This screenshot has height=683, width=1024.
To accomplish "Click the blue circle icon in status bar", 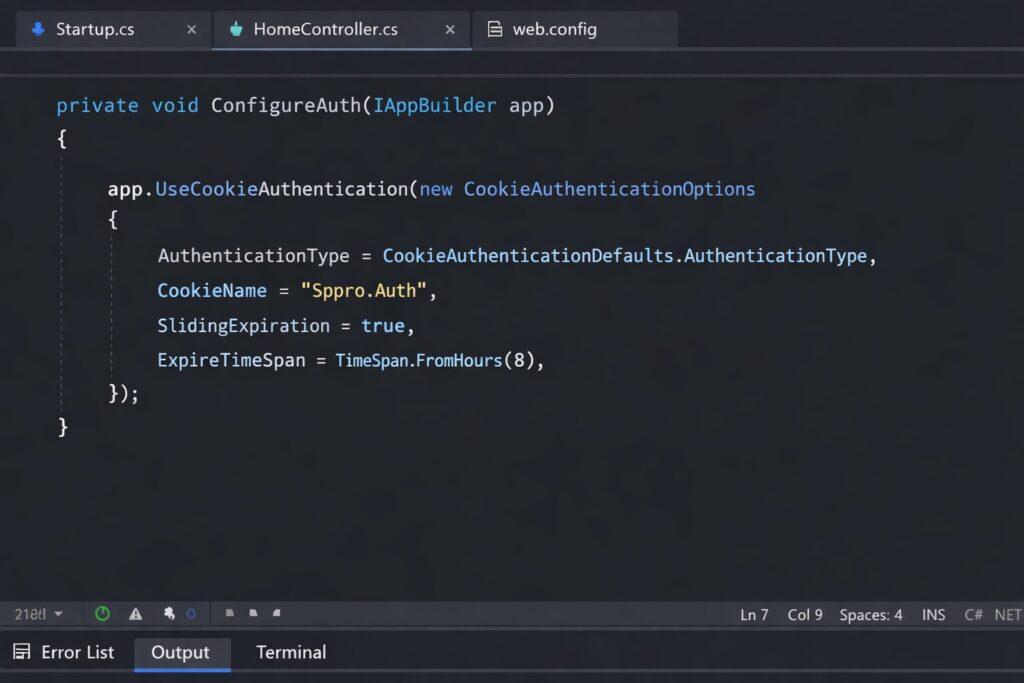I will pos(191,614).
